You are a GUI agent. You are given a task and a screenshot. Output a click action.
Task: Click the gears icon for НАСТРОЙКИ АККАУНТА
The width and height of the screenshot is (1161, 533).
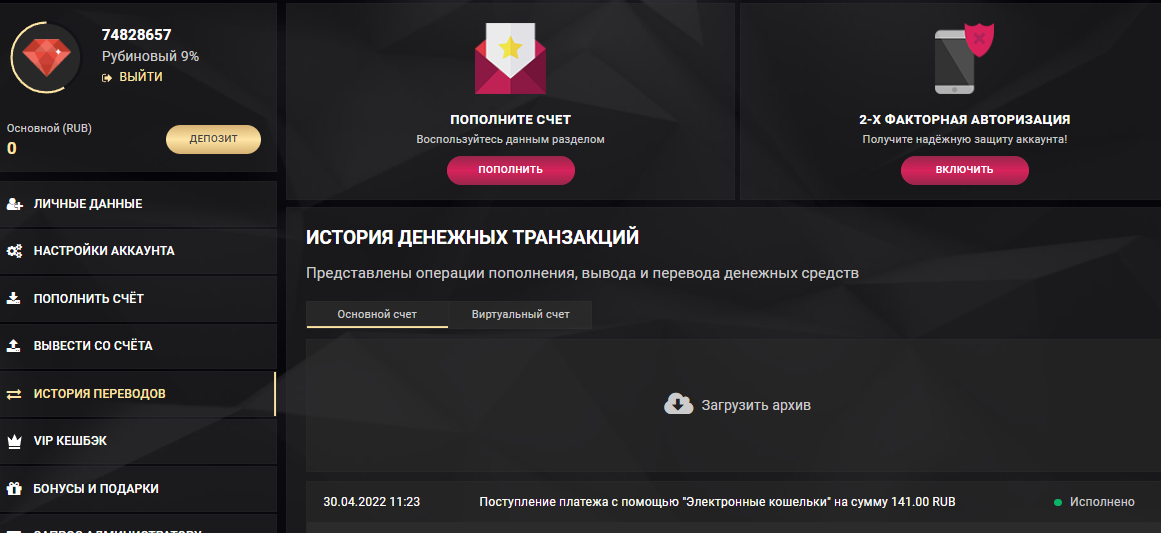pyautogui.click(x=14, y=251)
